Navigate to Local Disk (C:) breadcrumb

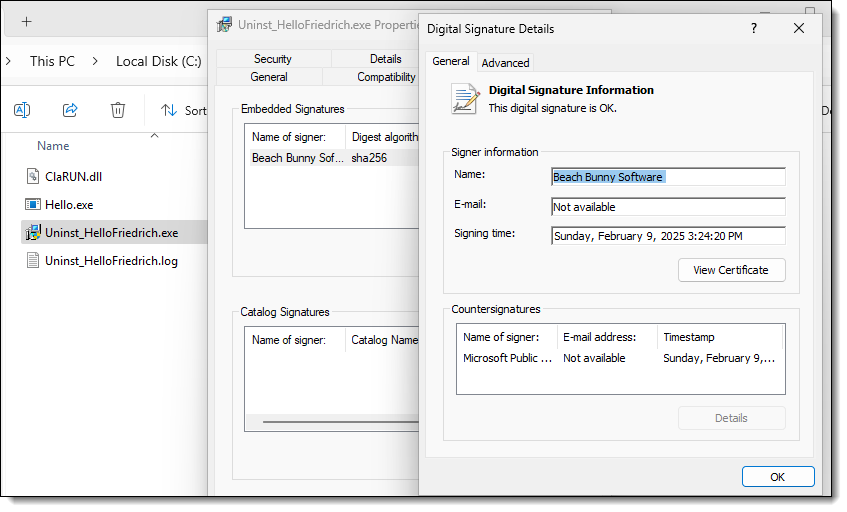coord(159,61)
